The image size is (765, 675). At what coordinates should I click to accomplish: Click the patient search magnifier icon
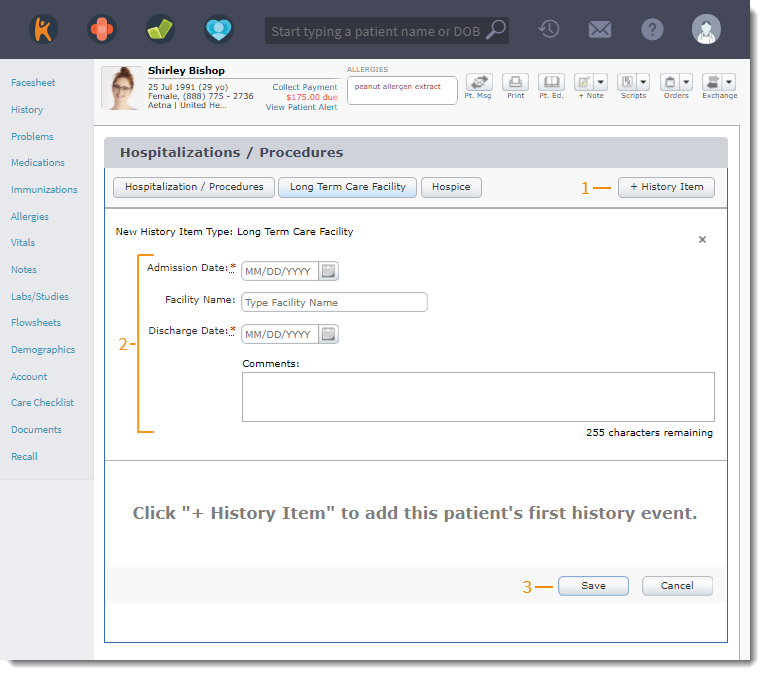click(x=496, y=30)
